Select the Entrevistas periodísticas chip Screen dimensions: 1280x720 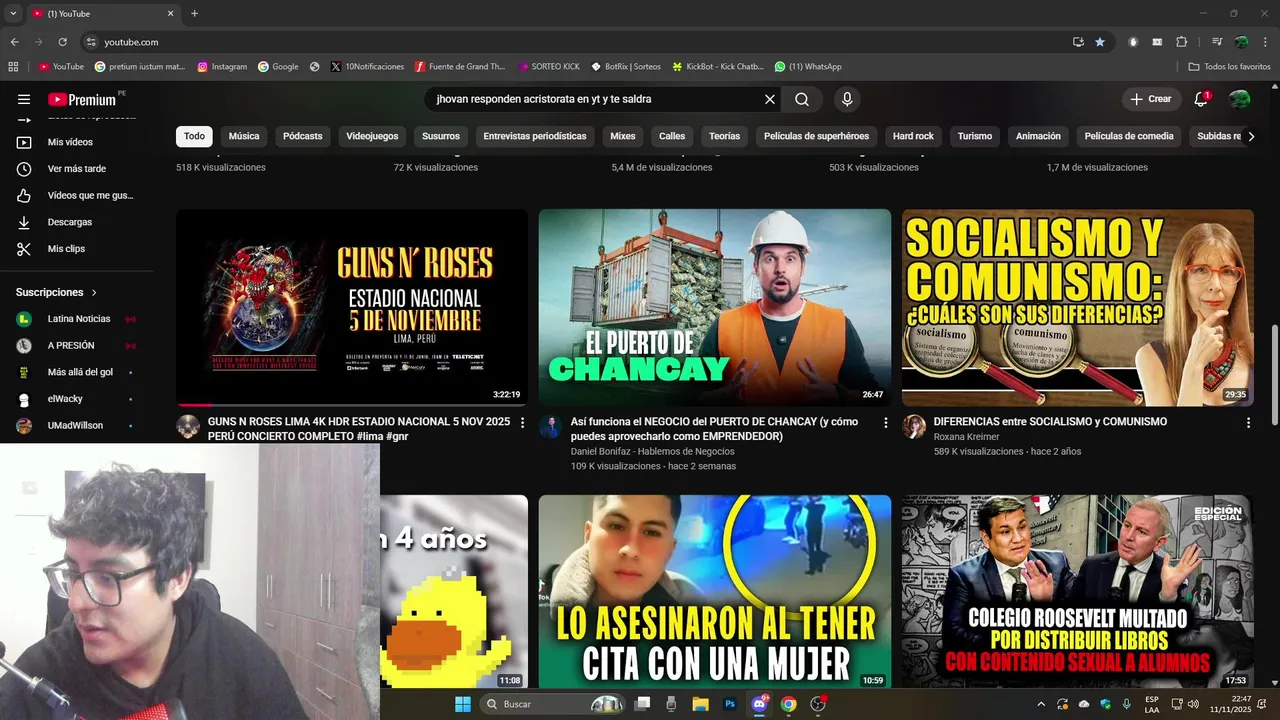pyautogui.click(x=535, y=136)
